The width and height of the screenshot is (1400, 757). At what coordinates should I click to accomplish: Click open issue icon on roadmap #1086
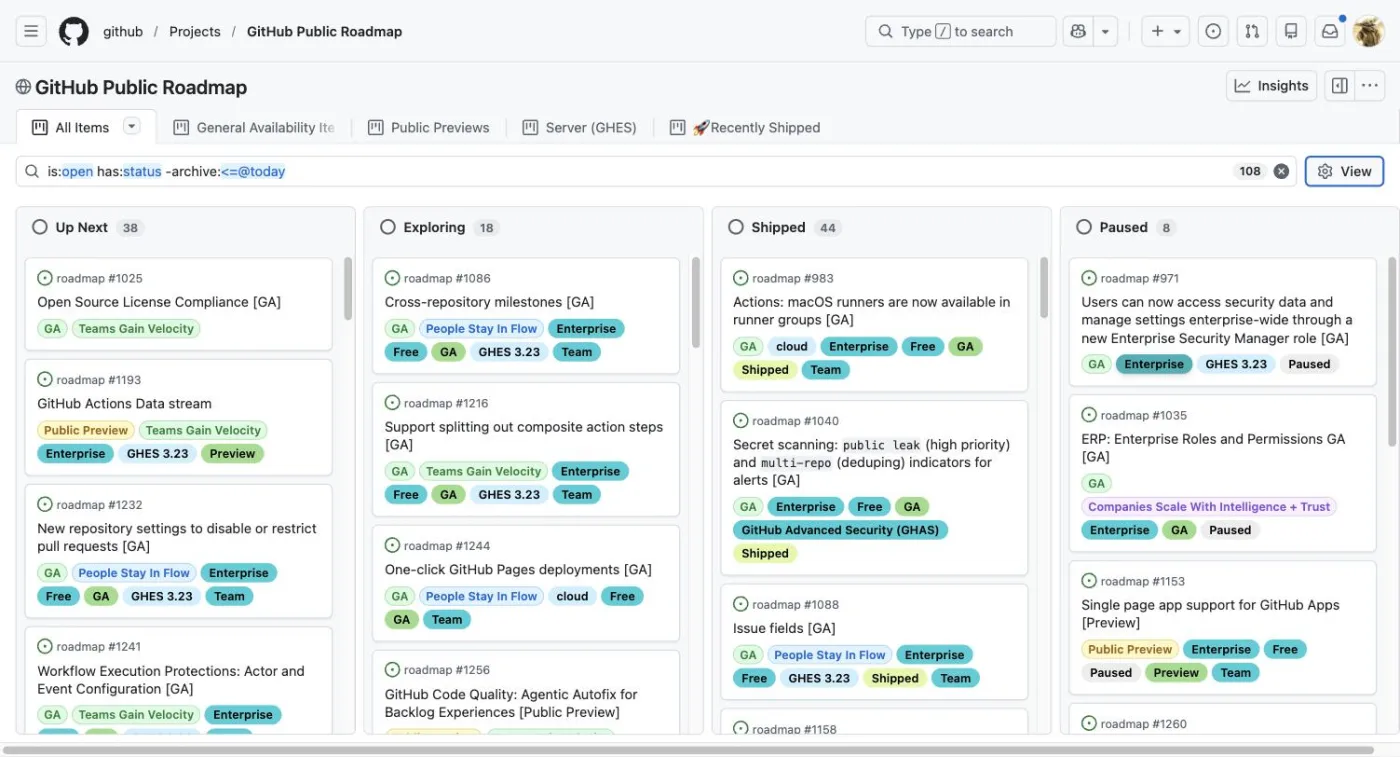click(x=393, y=278)
